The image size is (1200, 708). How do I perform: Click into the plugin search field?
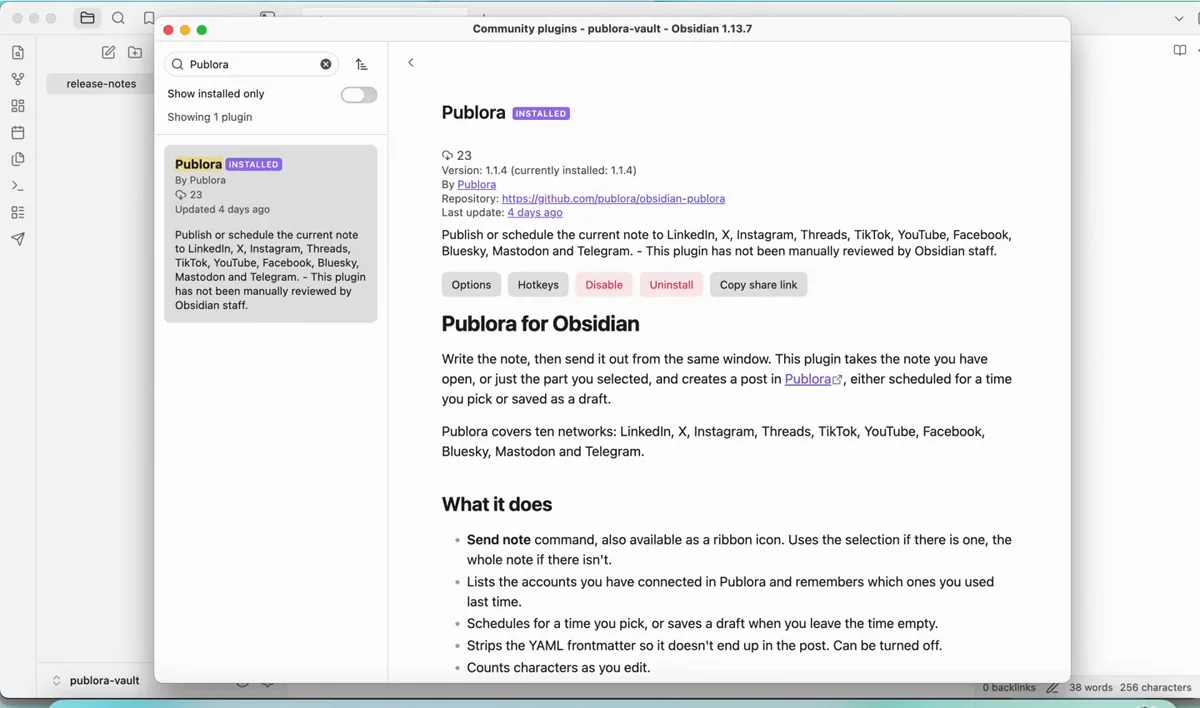pyautogui.click(x=252, y=64)
